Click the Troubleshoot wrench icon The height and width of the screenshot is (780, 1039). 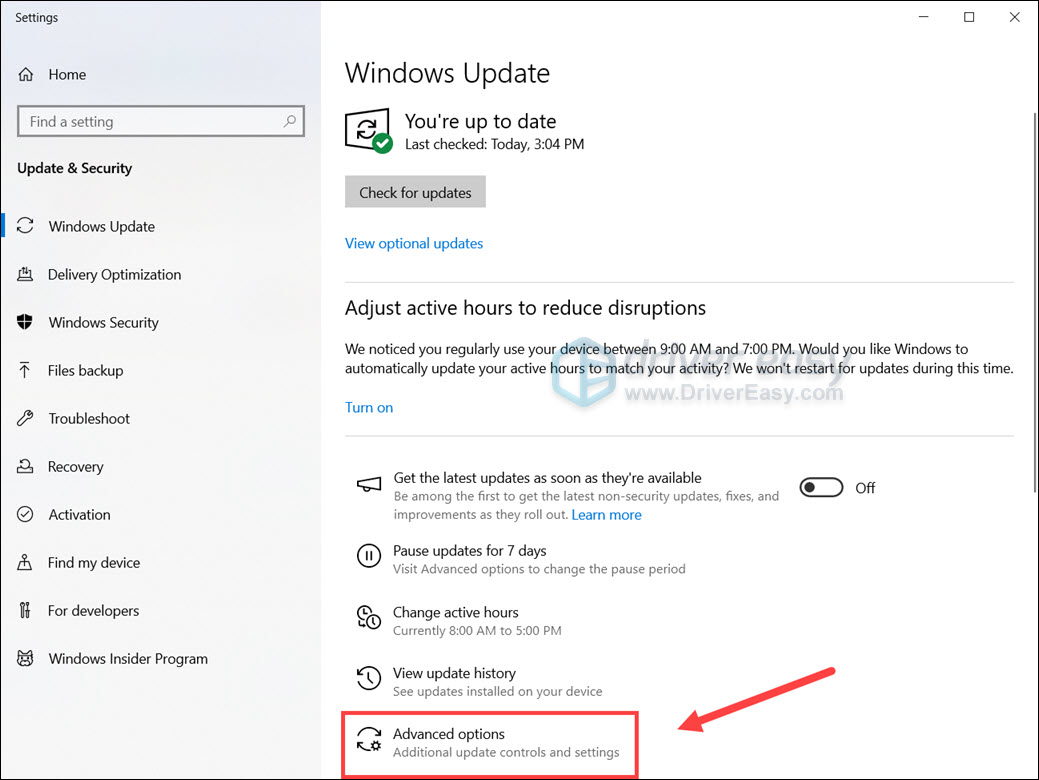pos(26,419)
